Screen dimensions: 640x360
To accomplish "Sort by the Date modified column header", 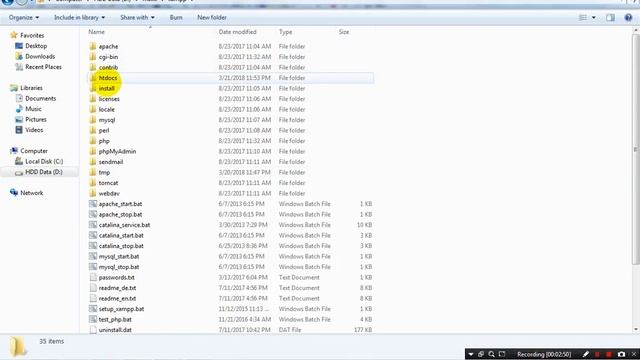I will click(238, 32).
